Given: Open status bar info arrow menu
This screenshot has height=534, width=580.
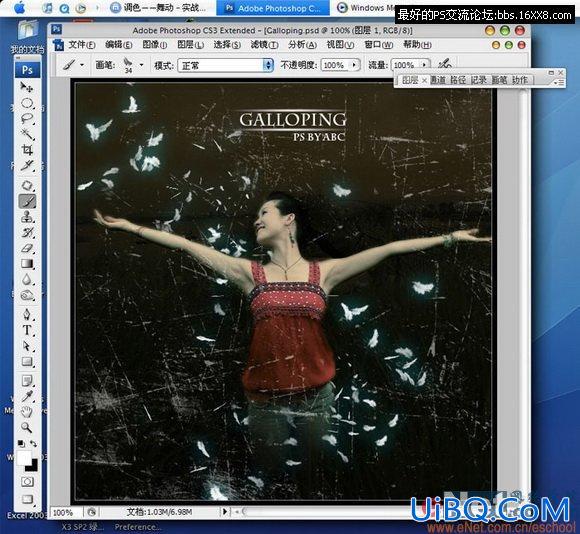Looking at the screenshot, I should (224, 512).
